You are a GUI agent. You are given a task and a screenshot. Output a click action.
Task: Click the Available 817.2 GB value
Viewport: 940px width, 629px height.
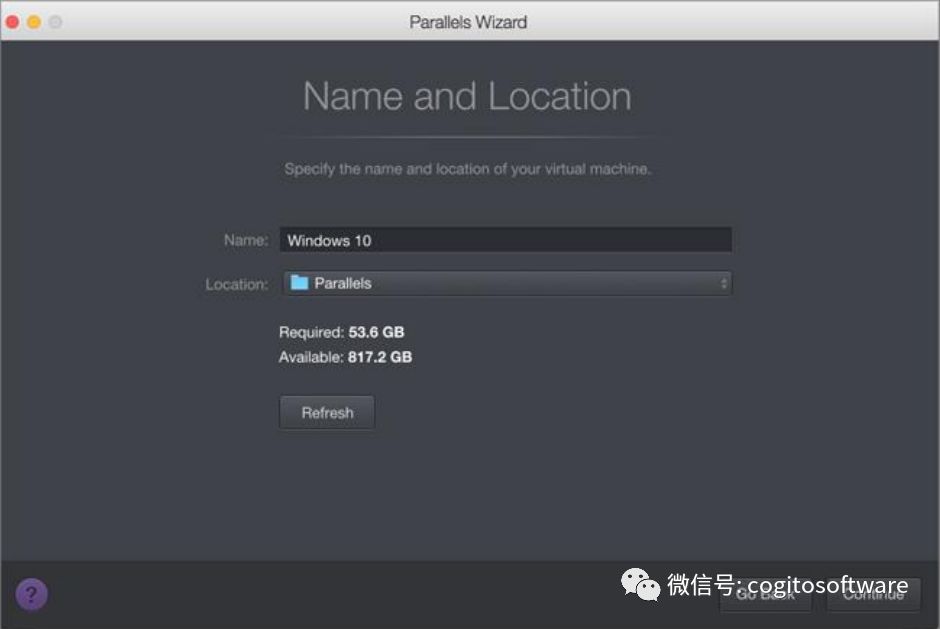tap(379, 357)
